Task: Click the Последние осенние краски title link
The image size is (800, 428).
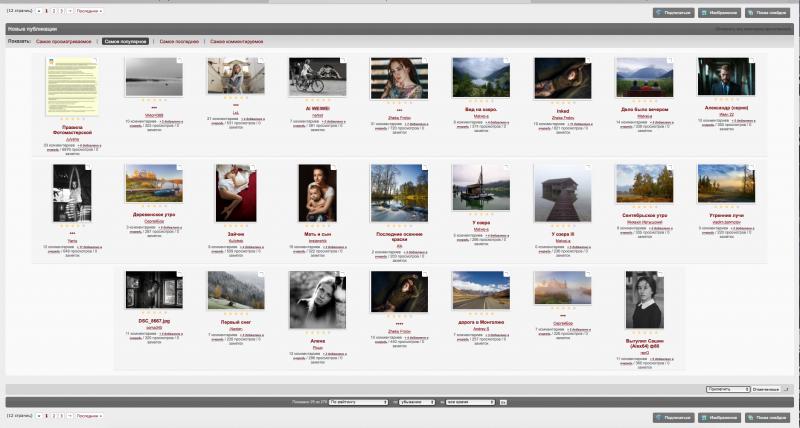Action: pos(399,237)
